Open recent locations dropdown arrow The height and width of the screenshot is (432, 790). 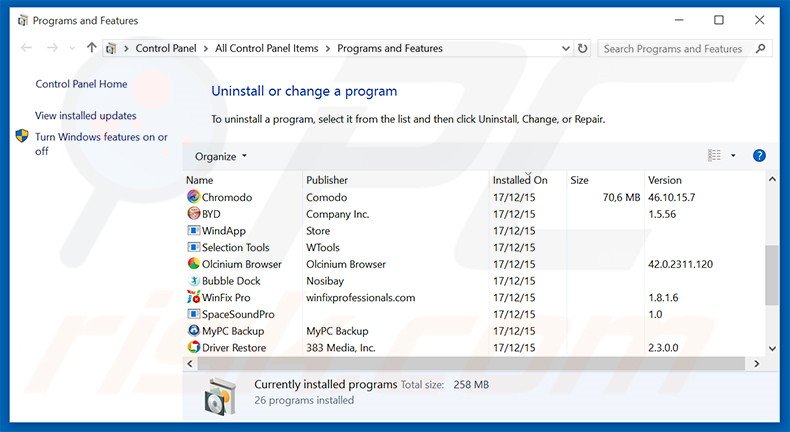point(72,48)
